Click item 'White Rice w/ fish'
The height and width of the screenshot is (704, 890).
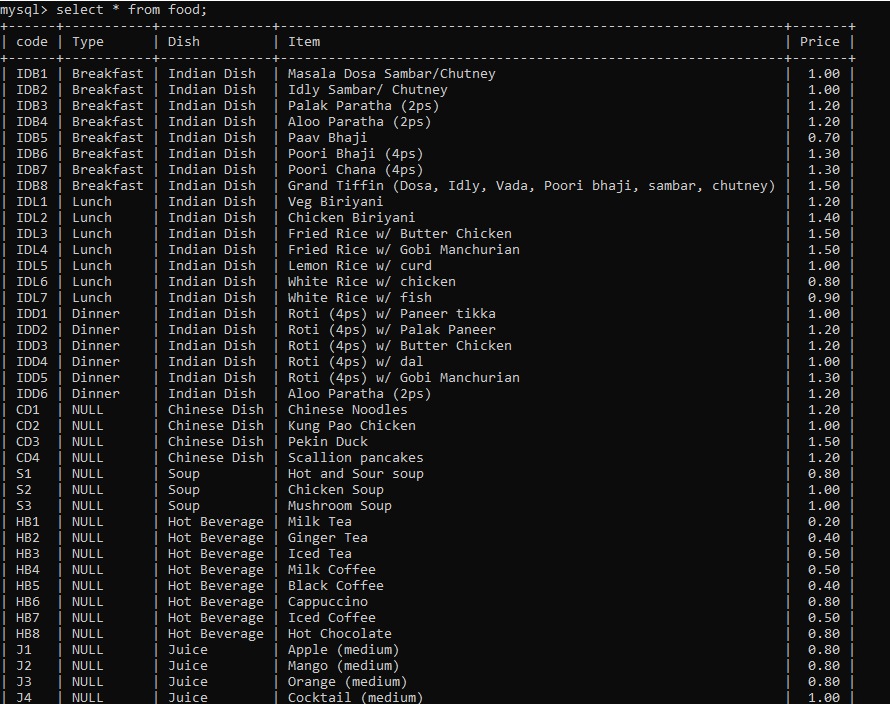tap(359, 297)
